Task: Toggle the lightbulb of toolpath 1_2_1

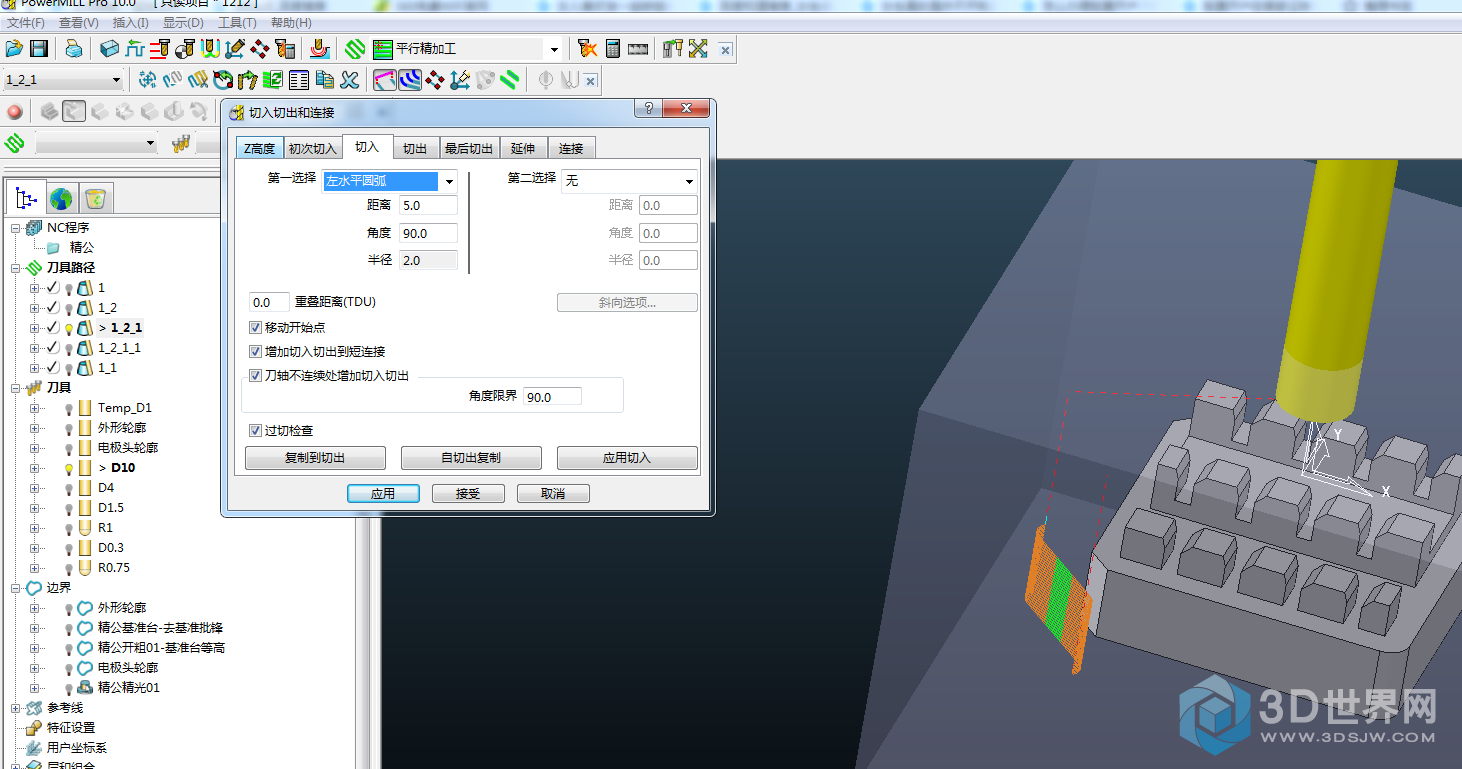Action: (68, 328)
